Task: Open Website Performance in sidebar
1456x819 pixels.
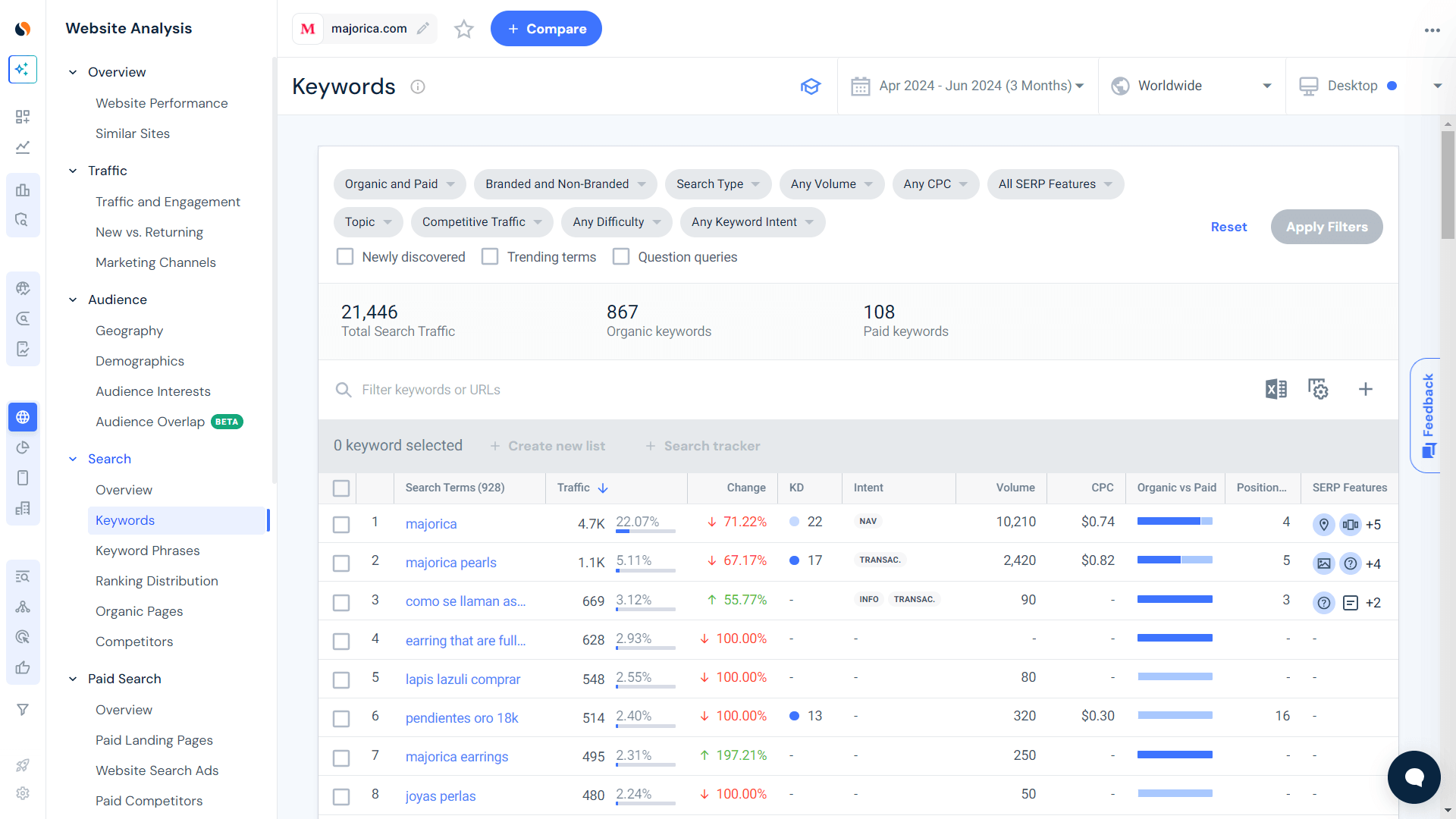Action: click(x=162, y=103)
